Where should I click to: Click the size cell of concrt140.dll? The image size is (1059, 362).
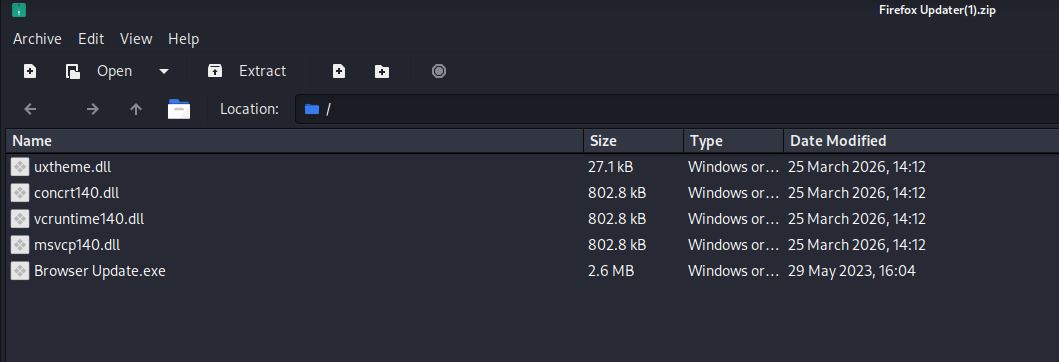click(x=617, y=193)
